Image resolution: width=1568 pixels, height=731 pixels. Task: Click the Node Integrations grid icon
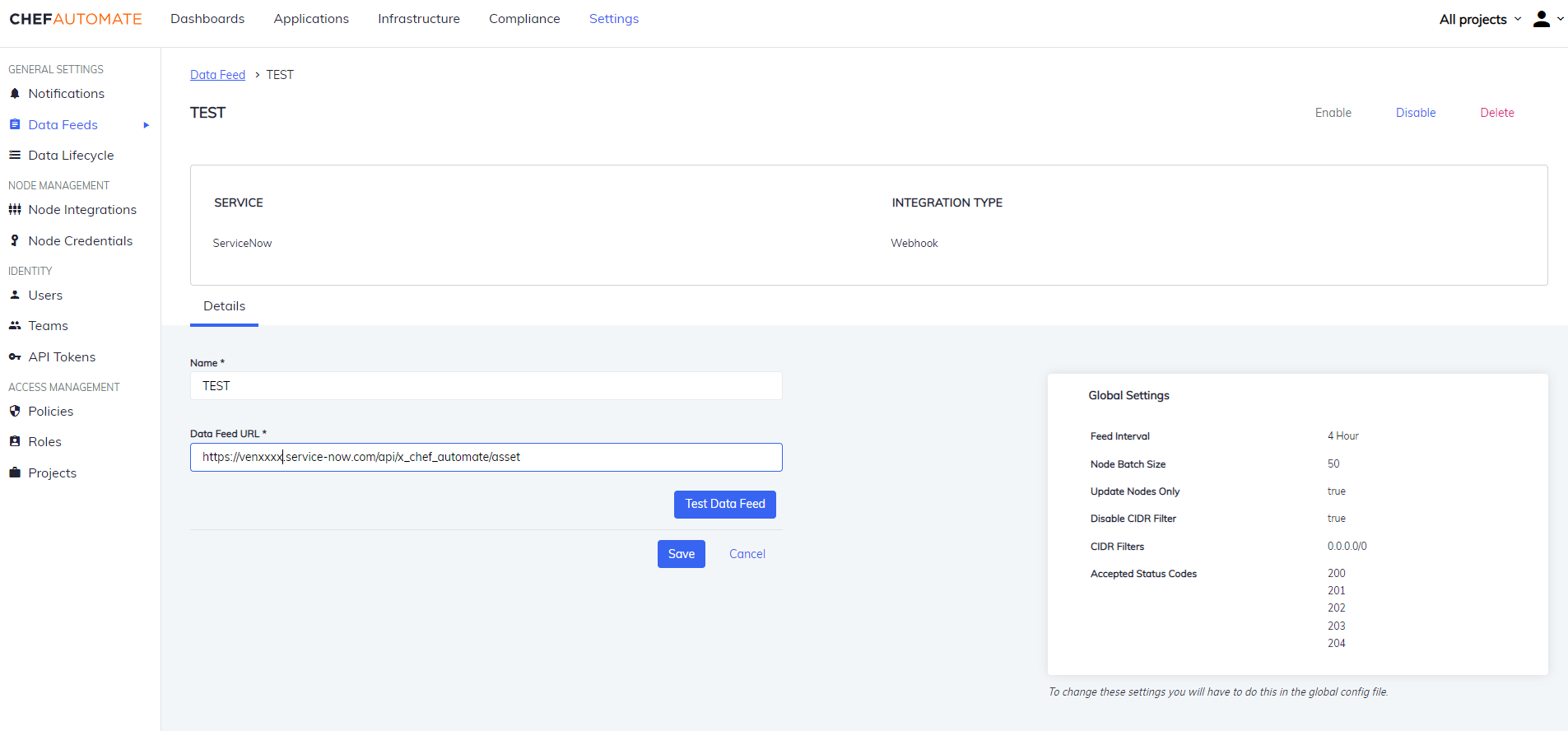[x=15, y=210]
